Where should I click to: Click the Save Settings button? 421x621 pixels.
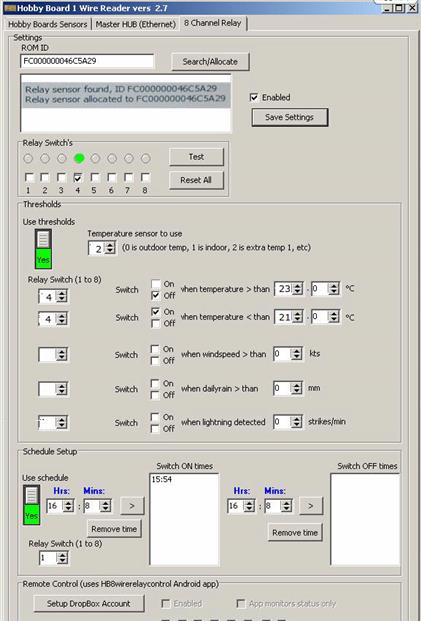click(x=290, y=117)
